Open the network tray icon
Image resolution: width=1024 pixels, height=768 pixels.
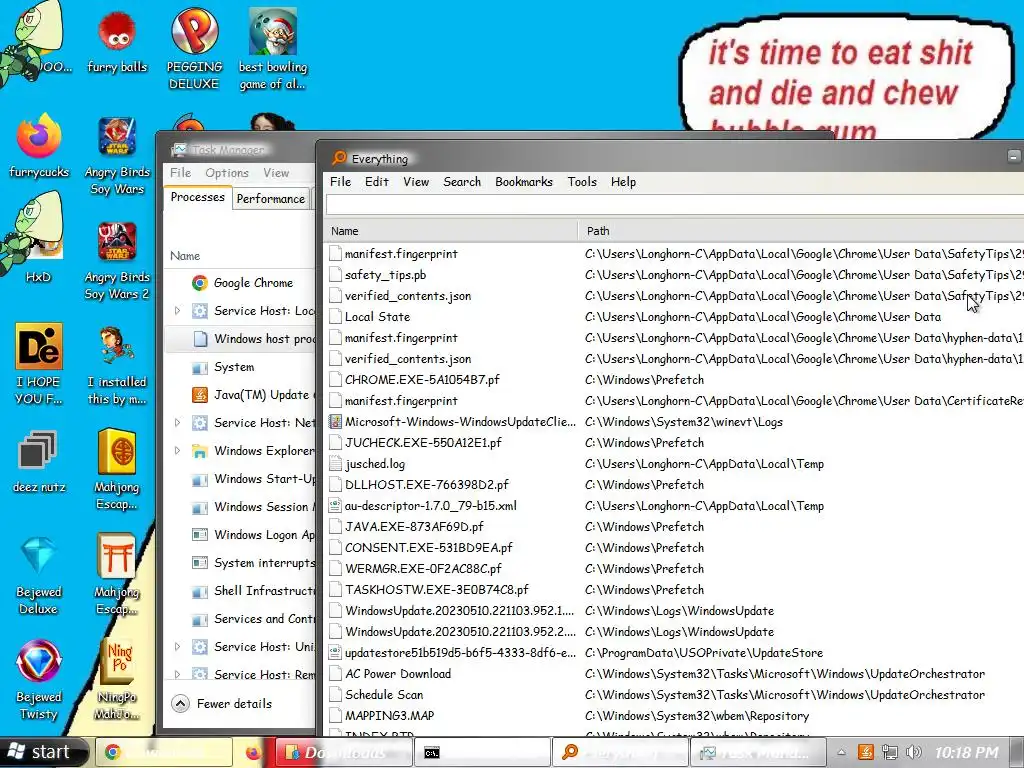(x=889, y=752)
